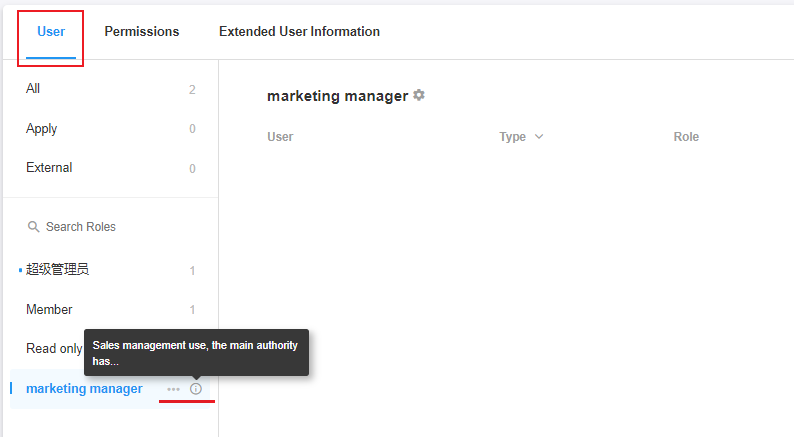Expand the Type column filter chevron
The image size is (794, 437).
tap(539, 137)
